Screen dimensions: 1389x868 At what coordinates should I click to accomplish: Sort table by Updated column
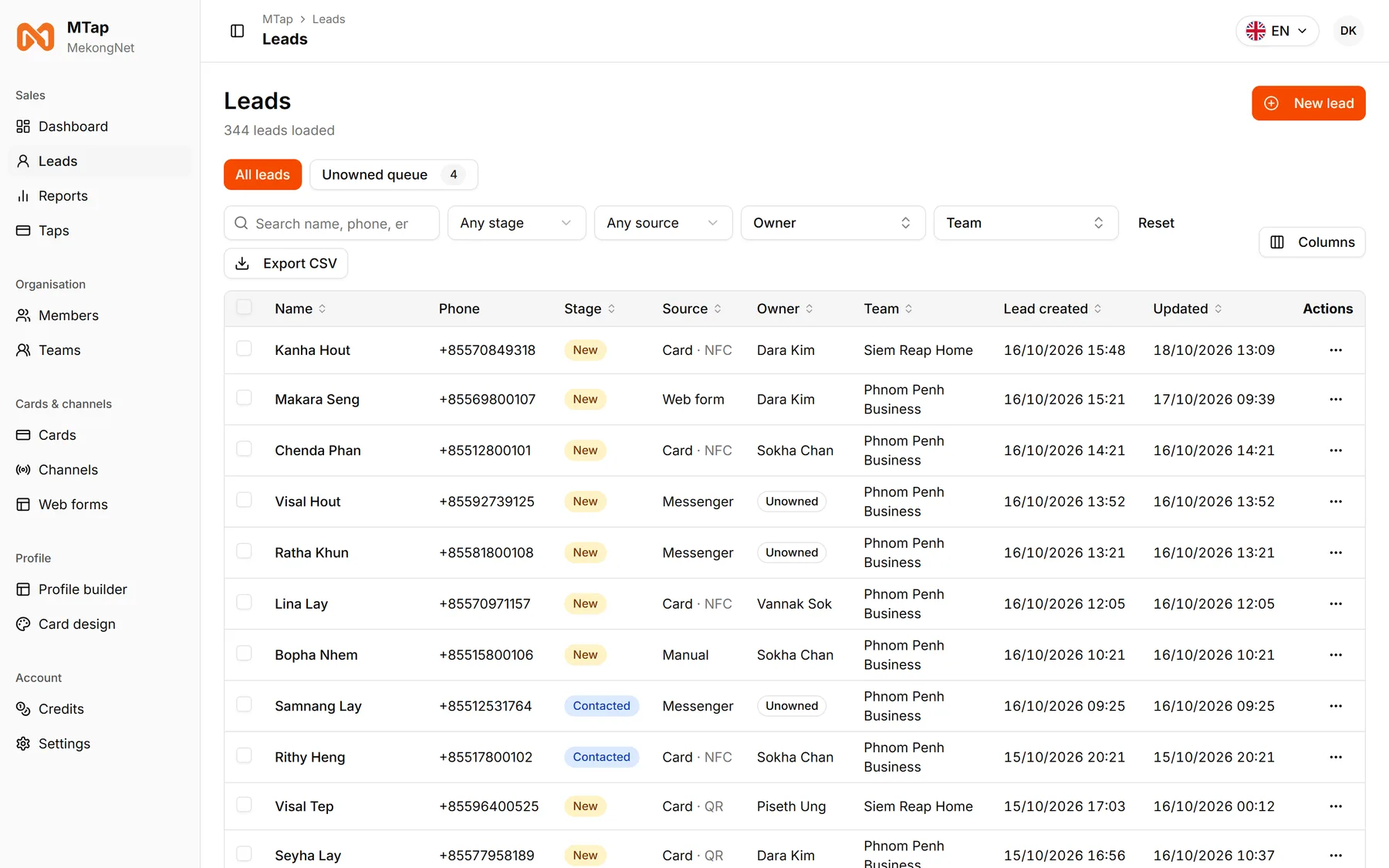point(1188,309)
